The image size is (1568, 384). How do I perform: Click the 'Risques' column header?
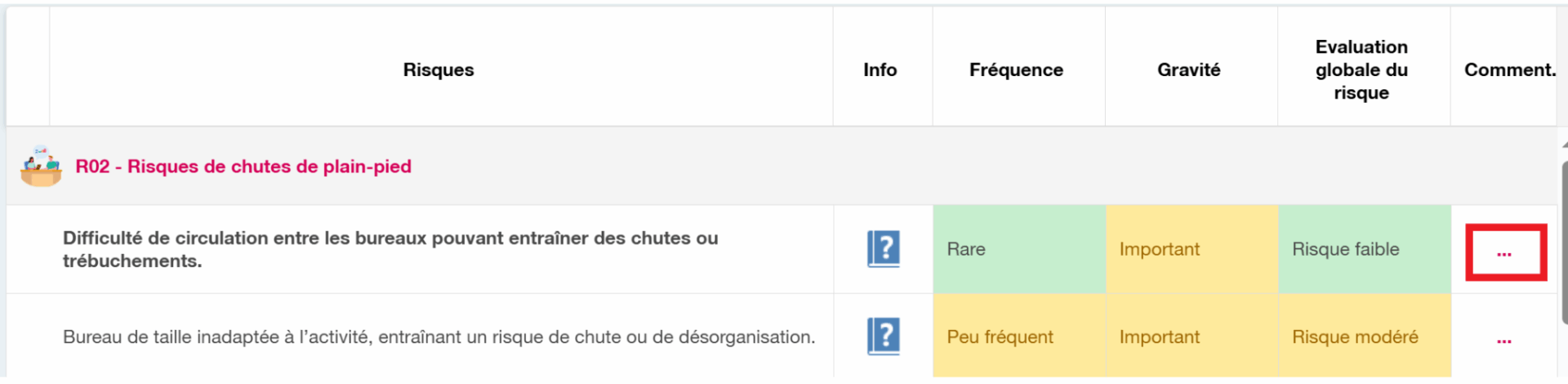coord(439,70)
